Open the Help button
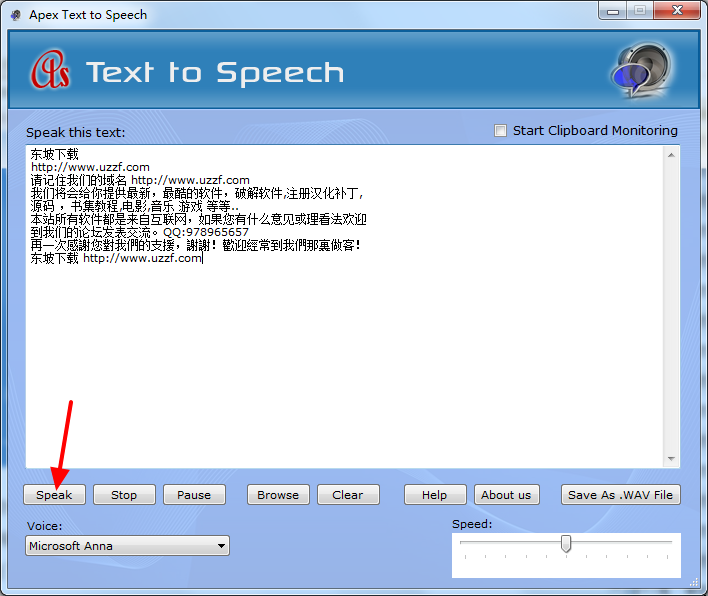 tap(435, 495)
